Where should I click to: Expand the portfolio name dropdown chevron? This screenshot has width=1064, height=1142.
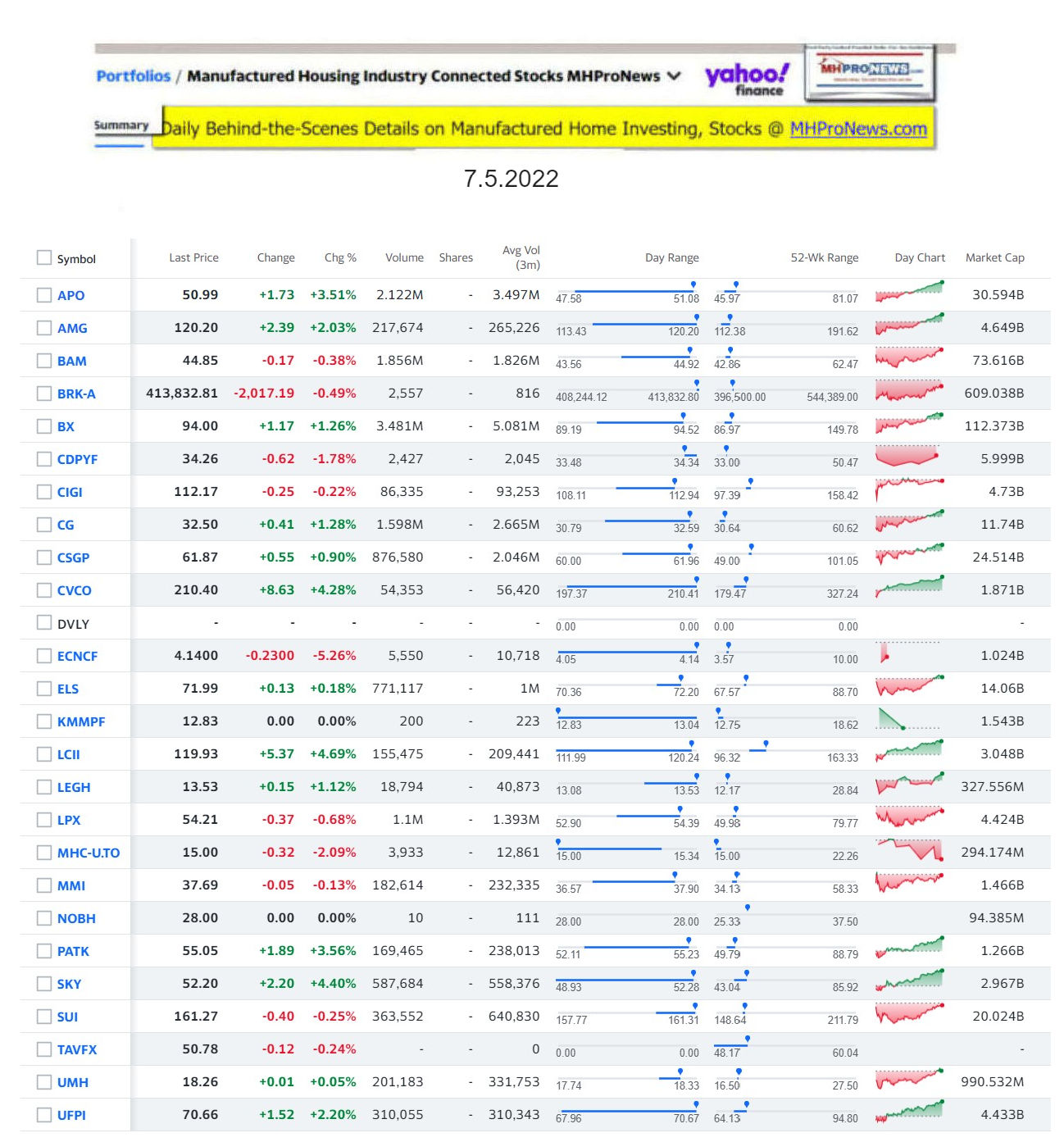point(674,76)
